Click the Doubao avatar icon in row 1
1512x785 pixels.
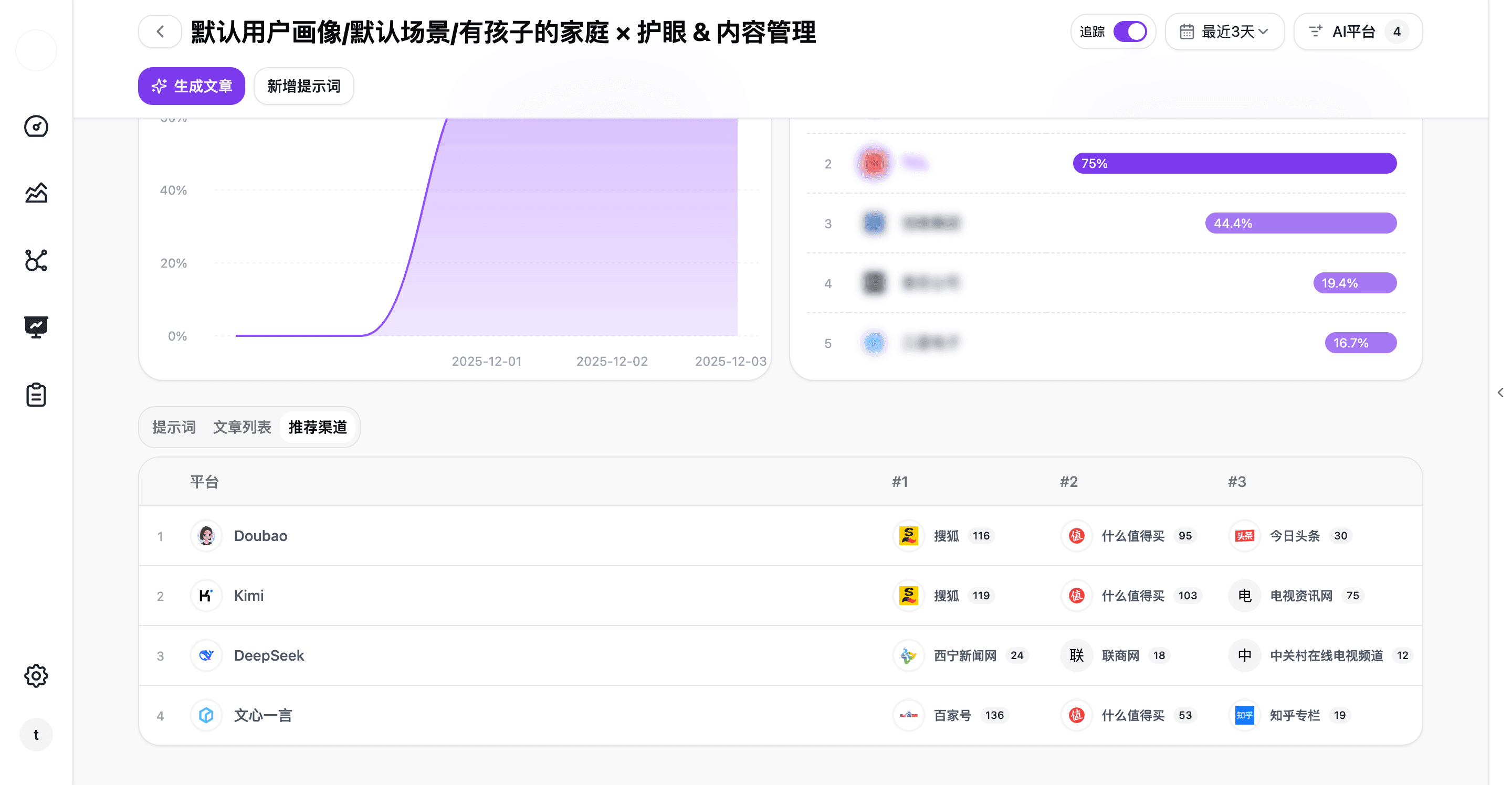point(205,536)
